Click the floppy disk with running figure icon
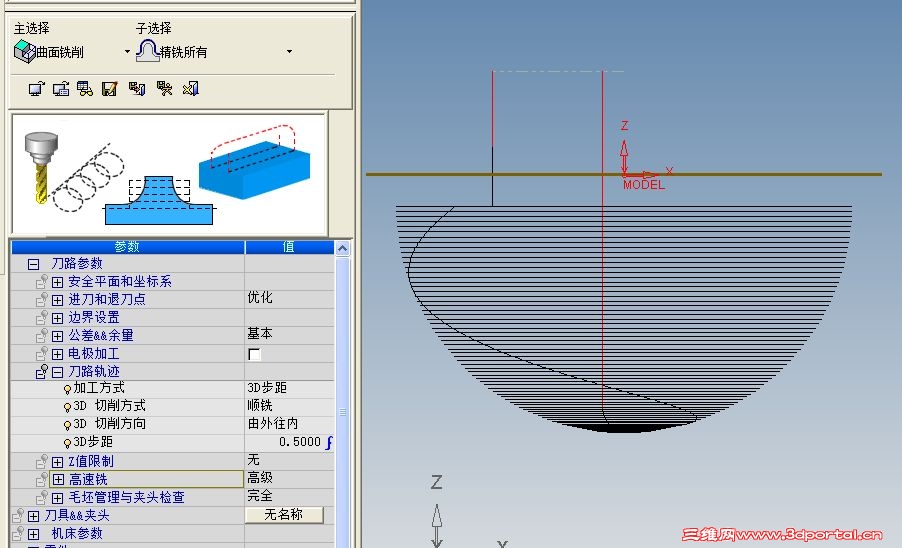The height and width of the screenshot is (548, 902). tap(165, 89)
